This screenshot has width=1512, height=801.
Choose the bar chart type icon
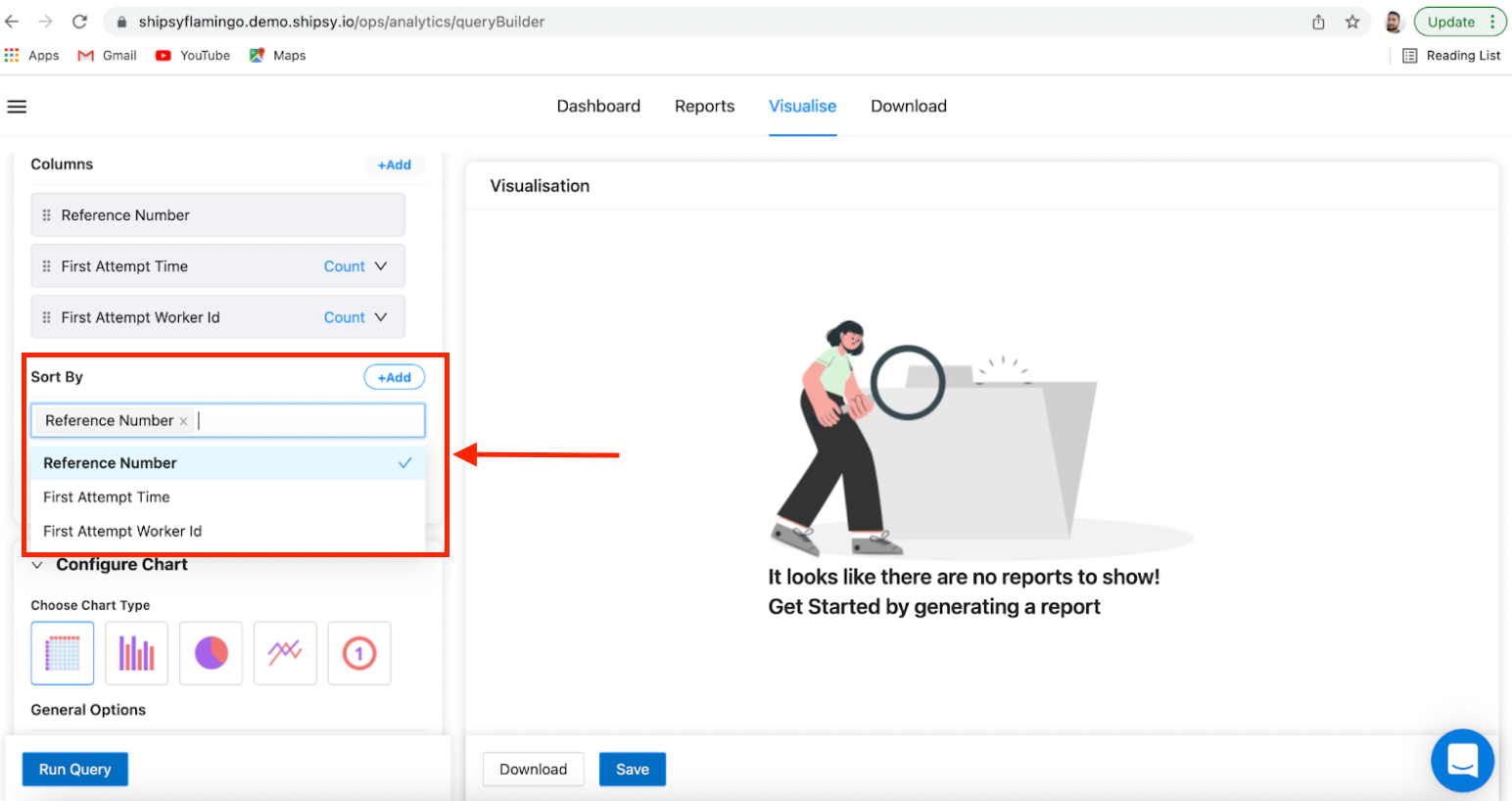136,653
